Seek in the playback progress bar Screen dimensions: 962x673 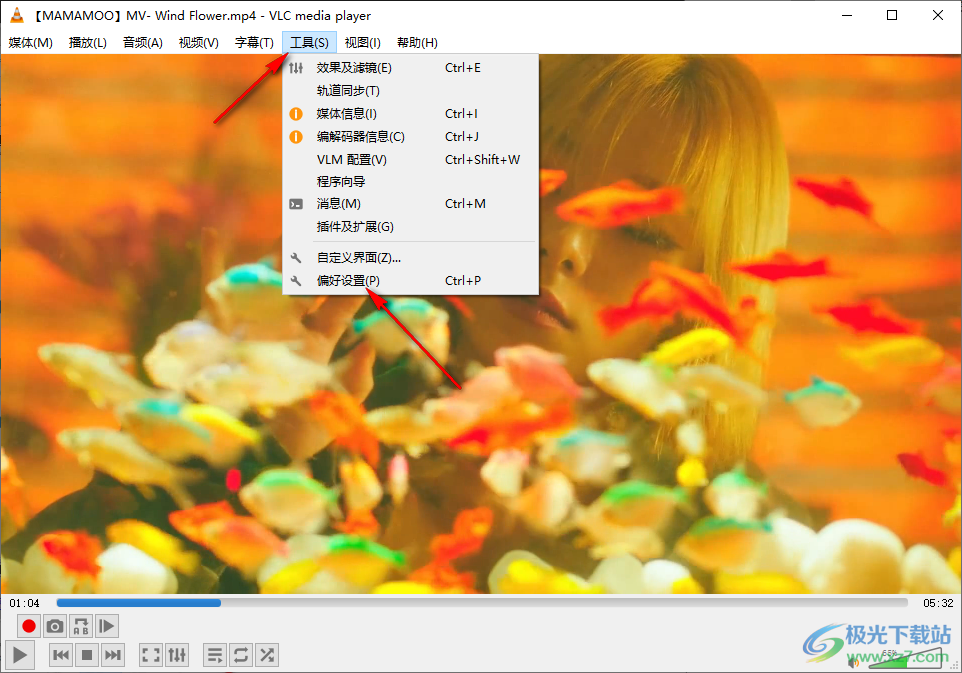coord(482,603)
